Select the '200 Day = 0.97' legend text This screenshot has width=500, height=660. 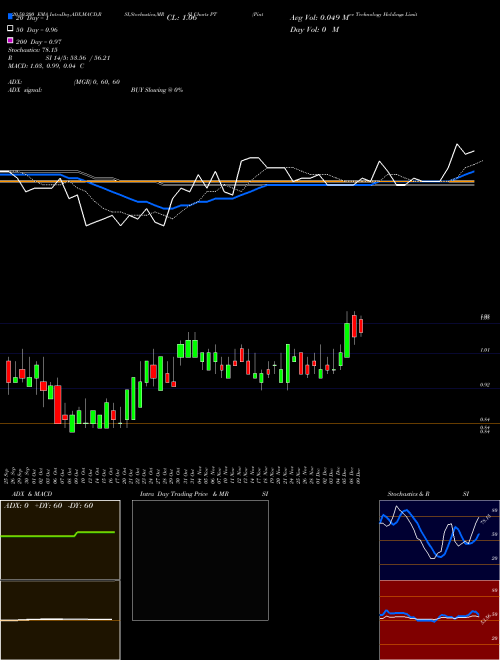(x=38, y=42)
